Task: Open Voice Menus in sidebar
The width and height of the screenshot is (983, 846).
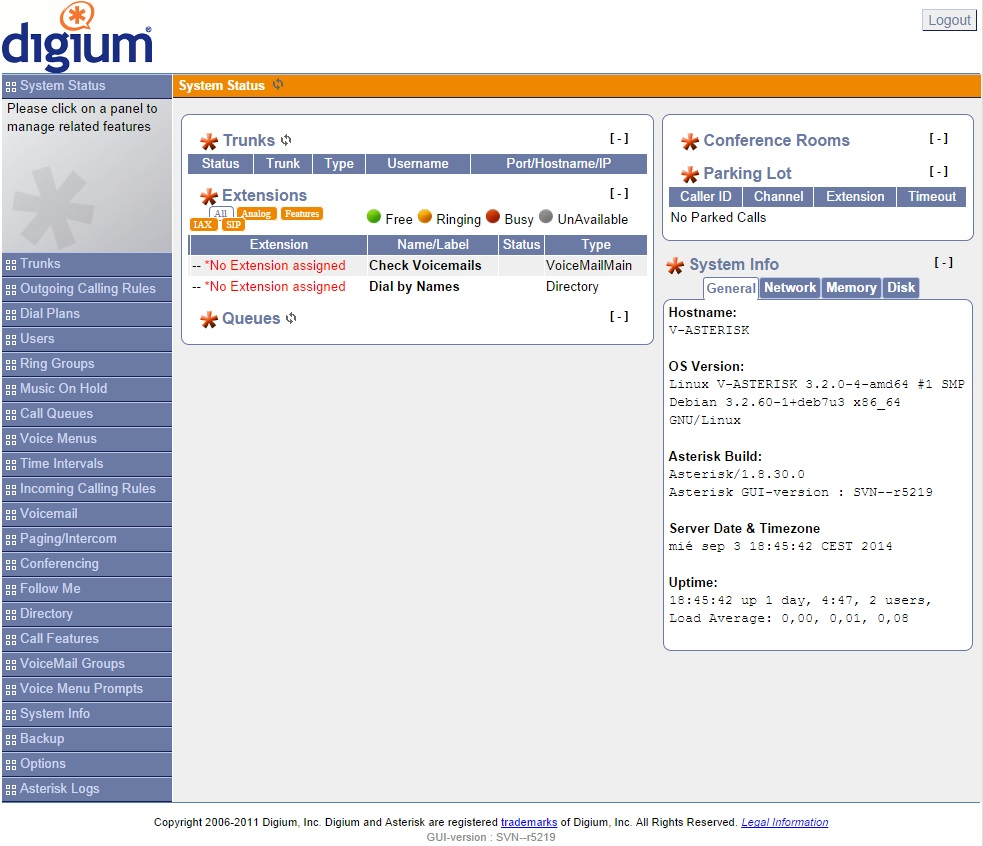Action: pos(87,439)
